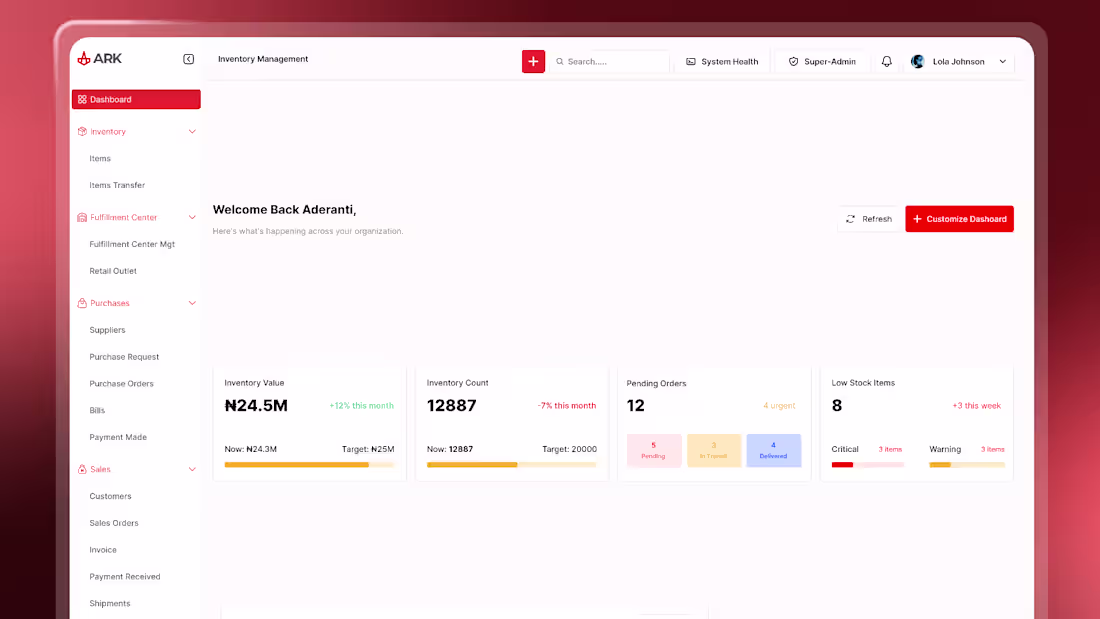Image resolution: width=1100 pixels, height=619 pixels.
Task: Click the -7% this month label
Action: coord(567,406)
